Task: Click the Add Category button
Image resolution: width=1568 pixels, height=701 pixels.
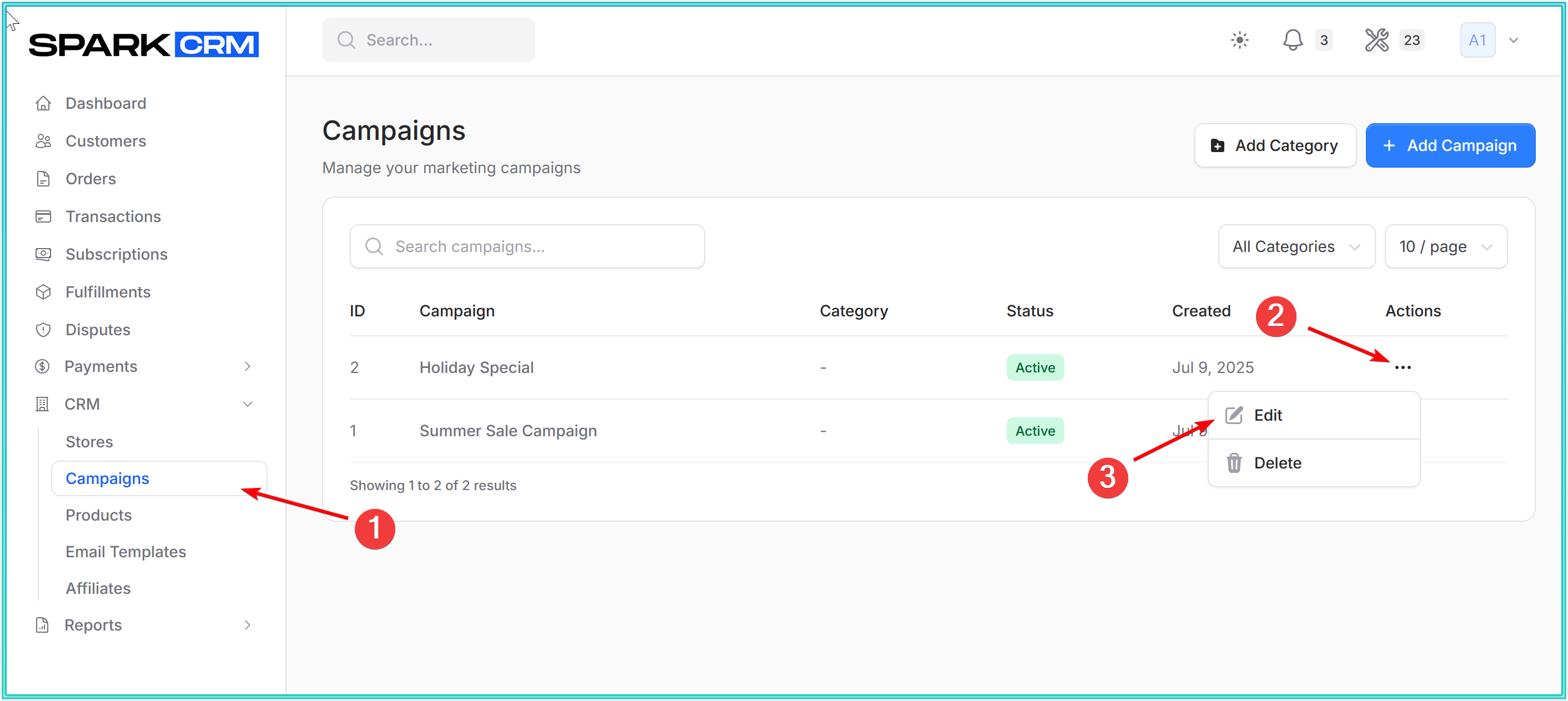Action: coord(1275,145)
